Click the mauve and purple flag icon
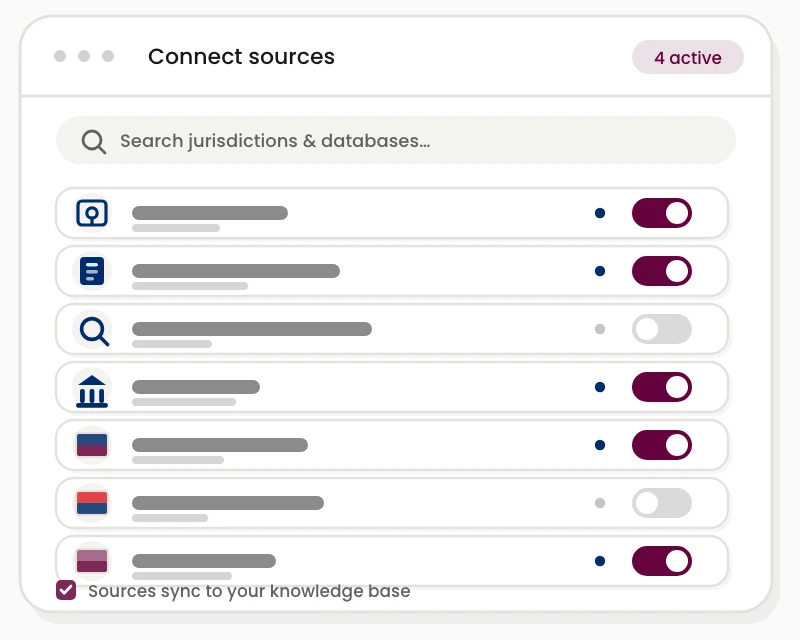The height and width of the screenshot is (640, 800). [92, 561]
